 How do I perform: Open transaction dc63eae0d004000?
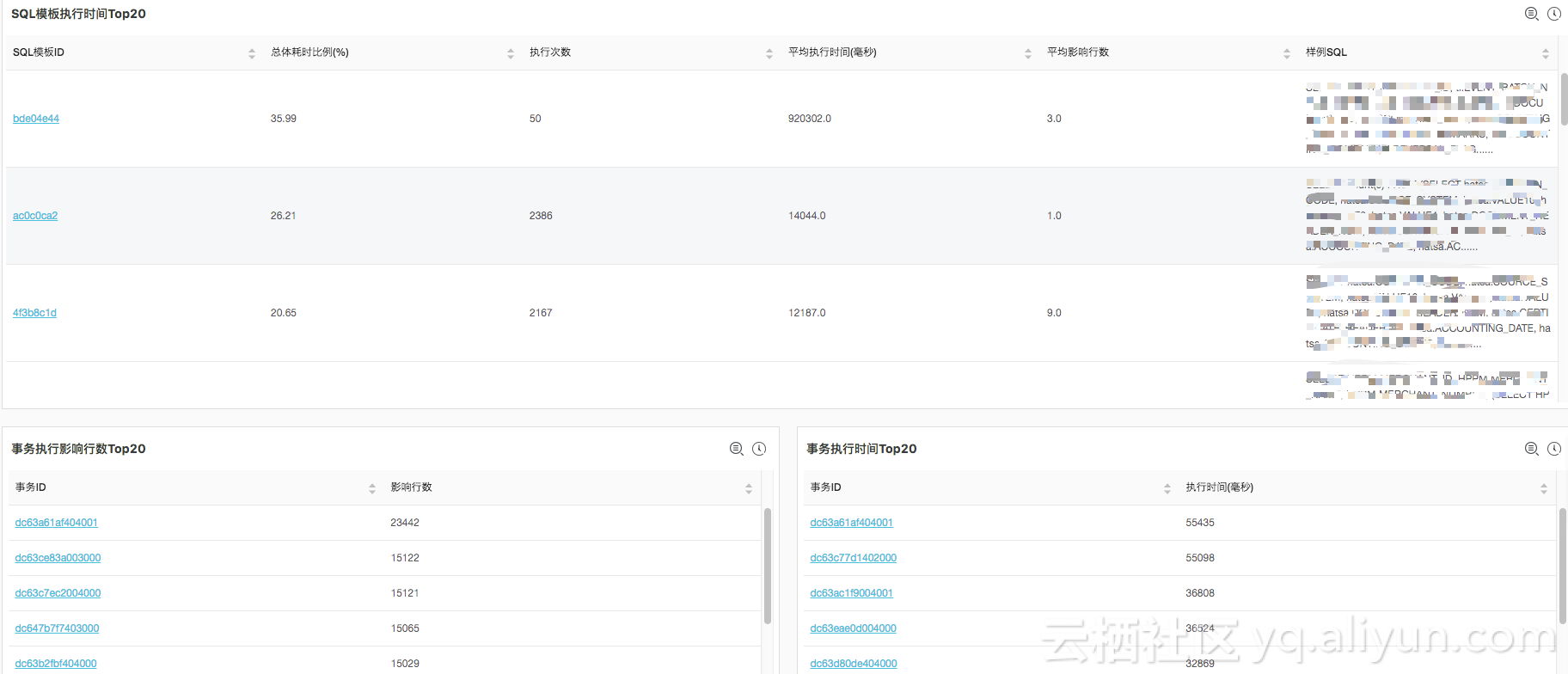click(x=853, y=628)
